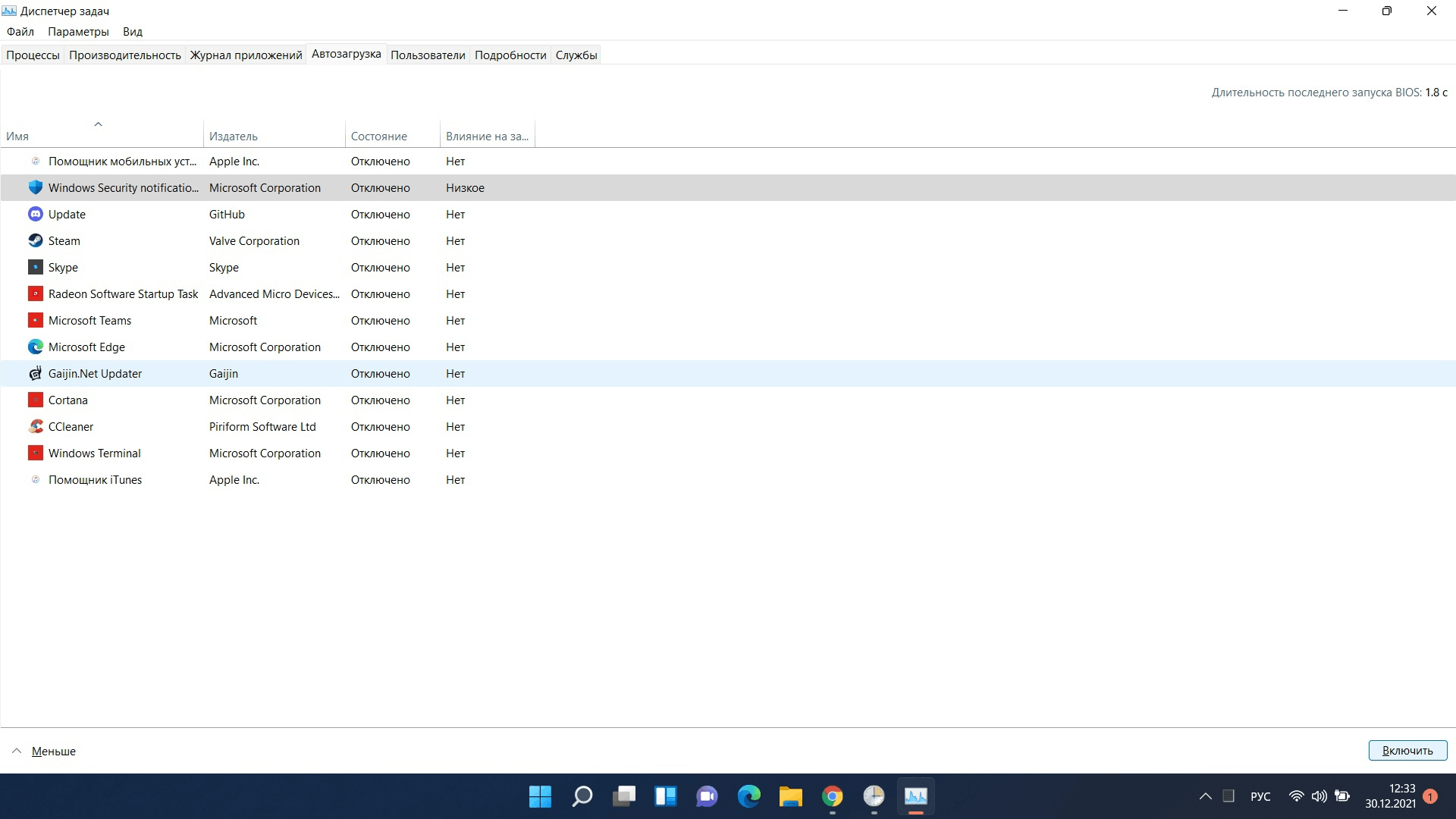Open File Explorer from the taskbar
Image resolution: width=1456 pixels, height=819 pixels.
click(x=790, y=796)
